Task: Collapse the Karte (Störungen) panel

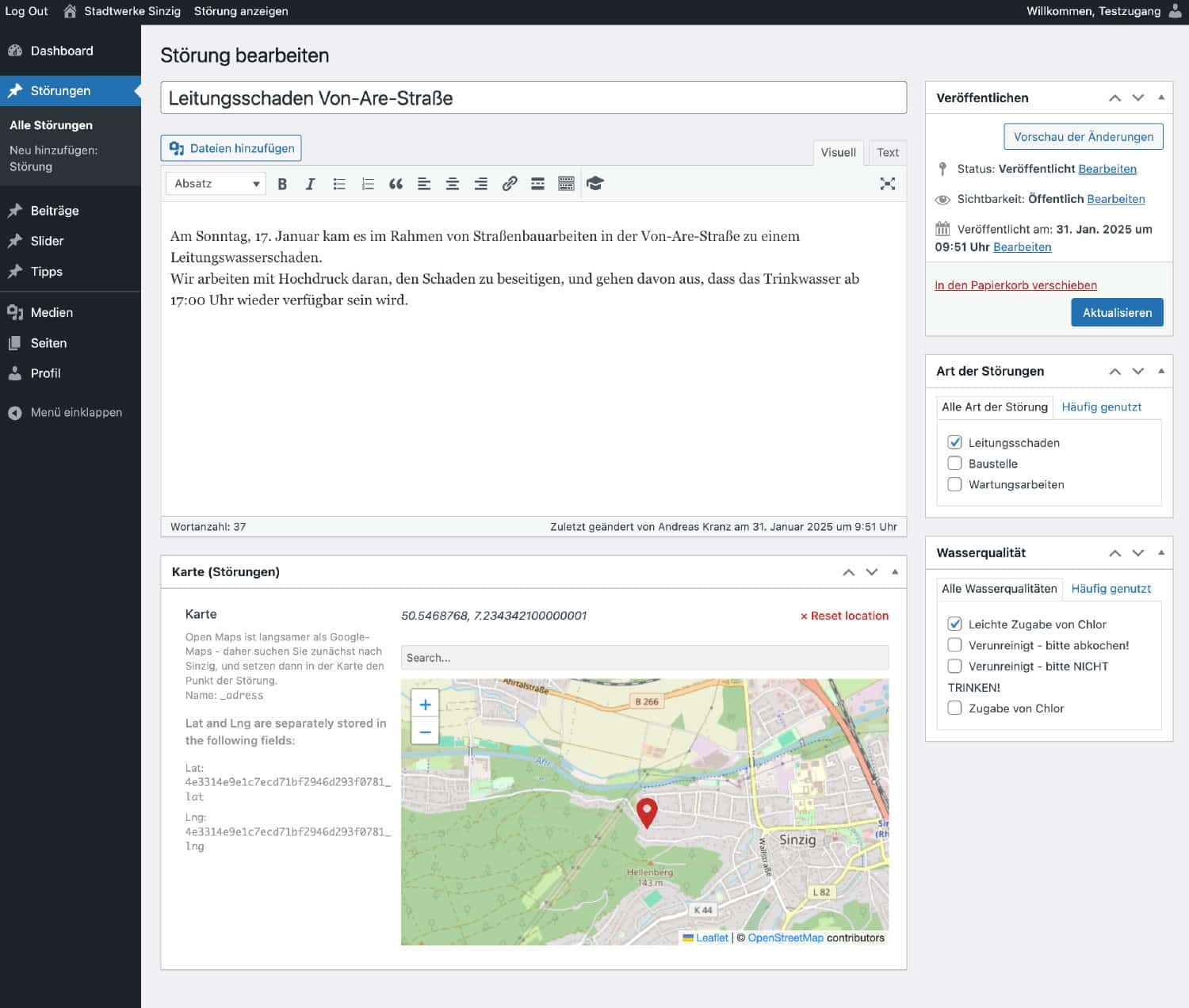Action: pos(895,571)
